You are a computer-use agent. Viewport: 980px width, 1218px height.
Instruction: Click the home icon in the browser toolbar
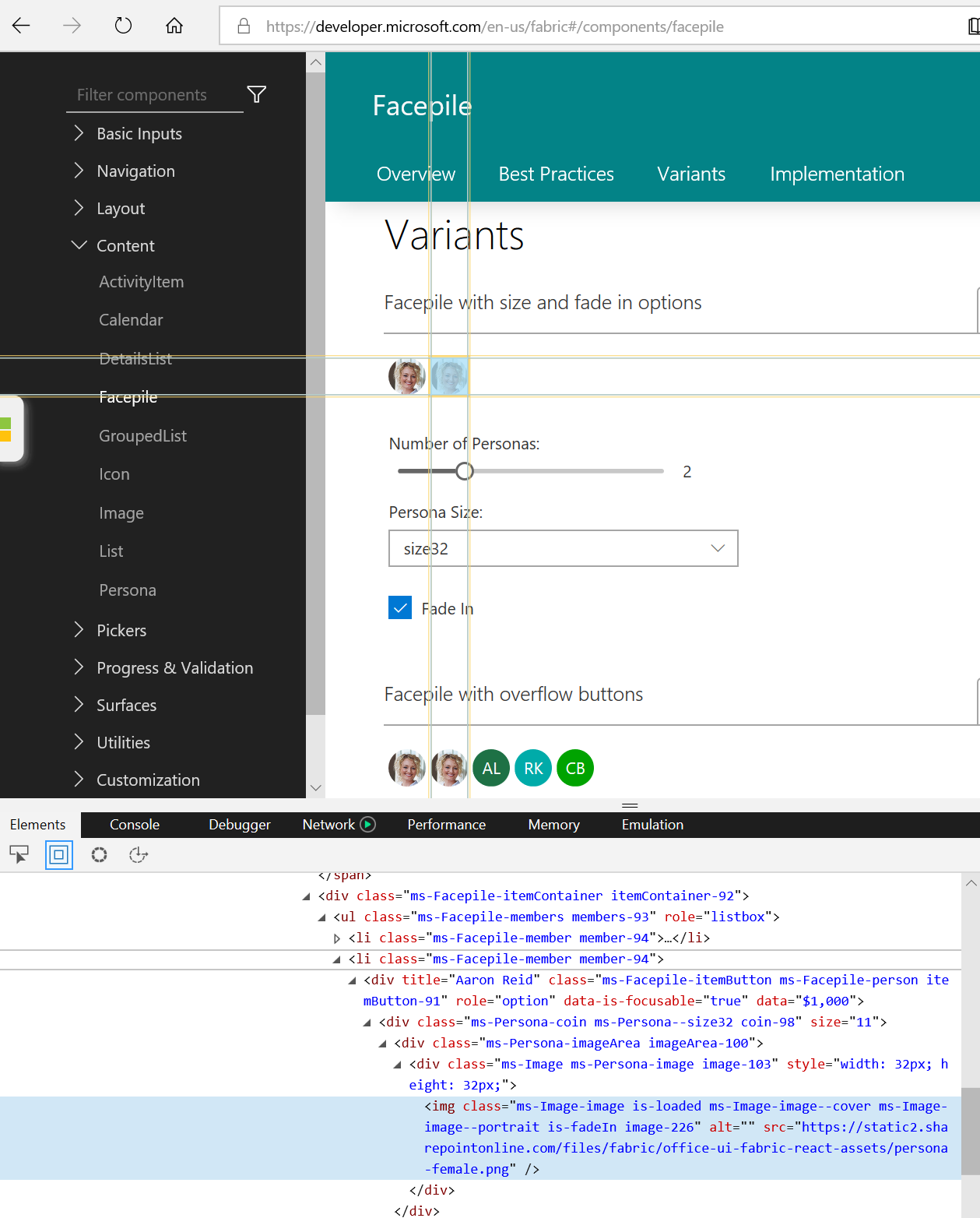(174, 25)
